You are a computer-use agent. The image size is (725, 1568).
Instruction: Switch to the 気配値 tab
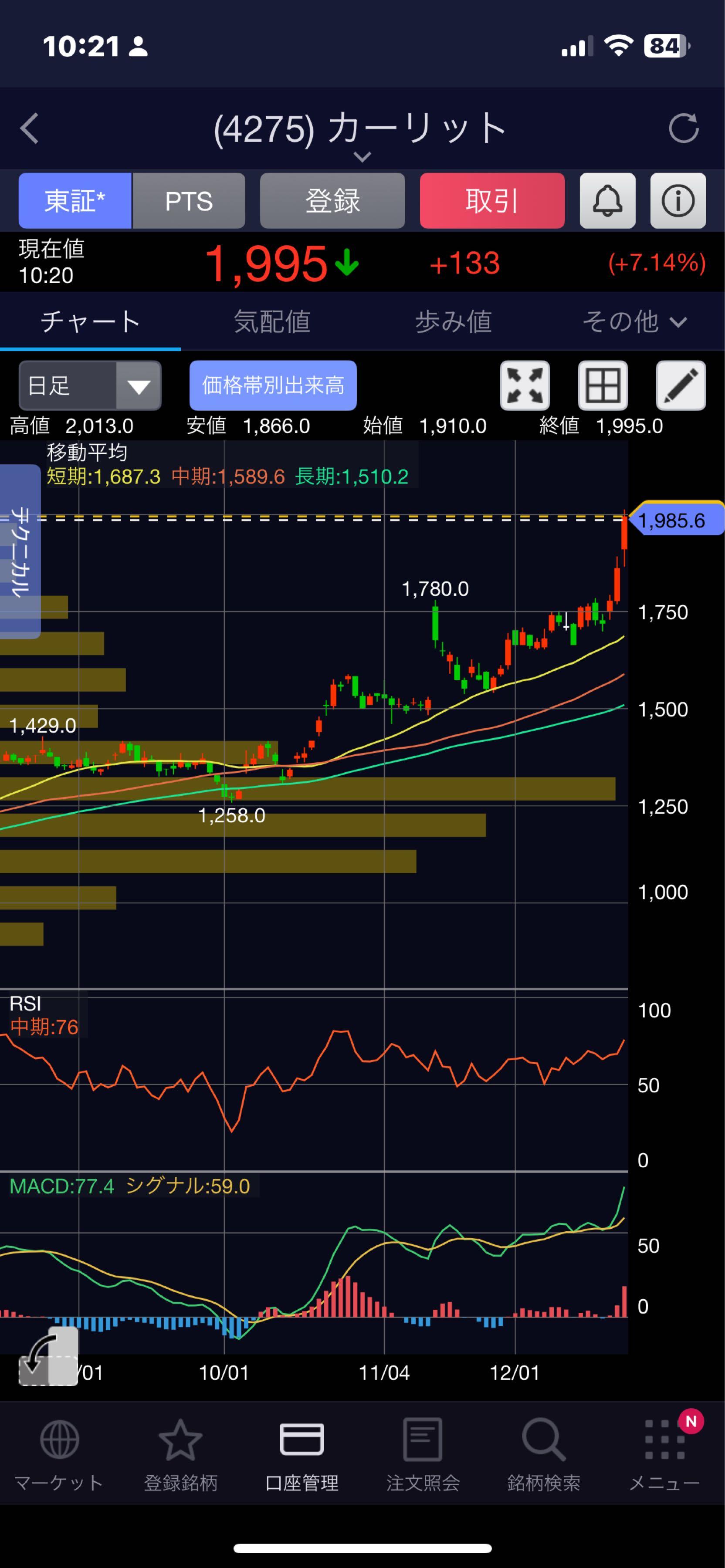(x=271, y=321)
